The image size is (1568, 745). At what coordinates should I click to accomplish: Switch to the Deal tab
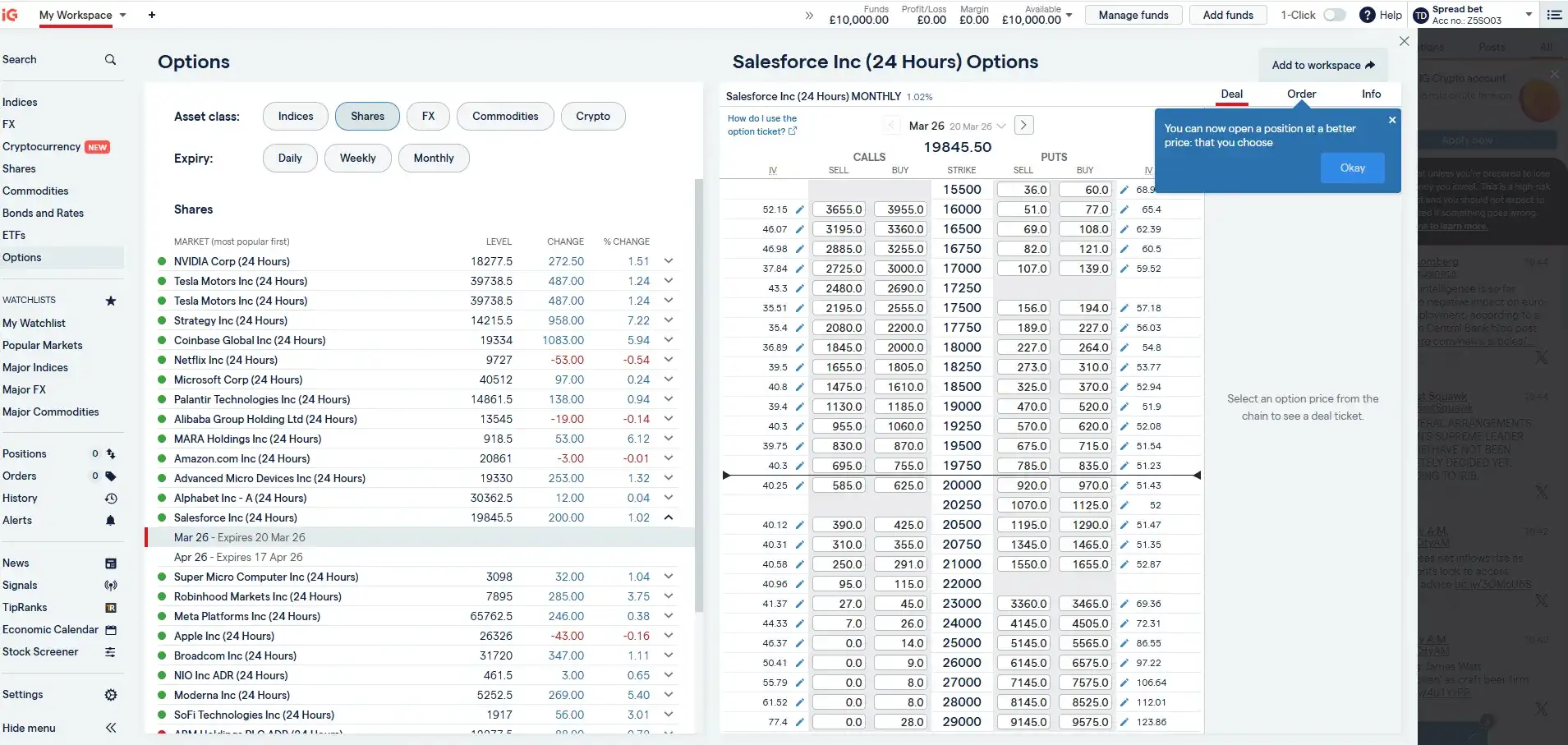(x=1231, y=94)
